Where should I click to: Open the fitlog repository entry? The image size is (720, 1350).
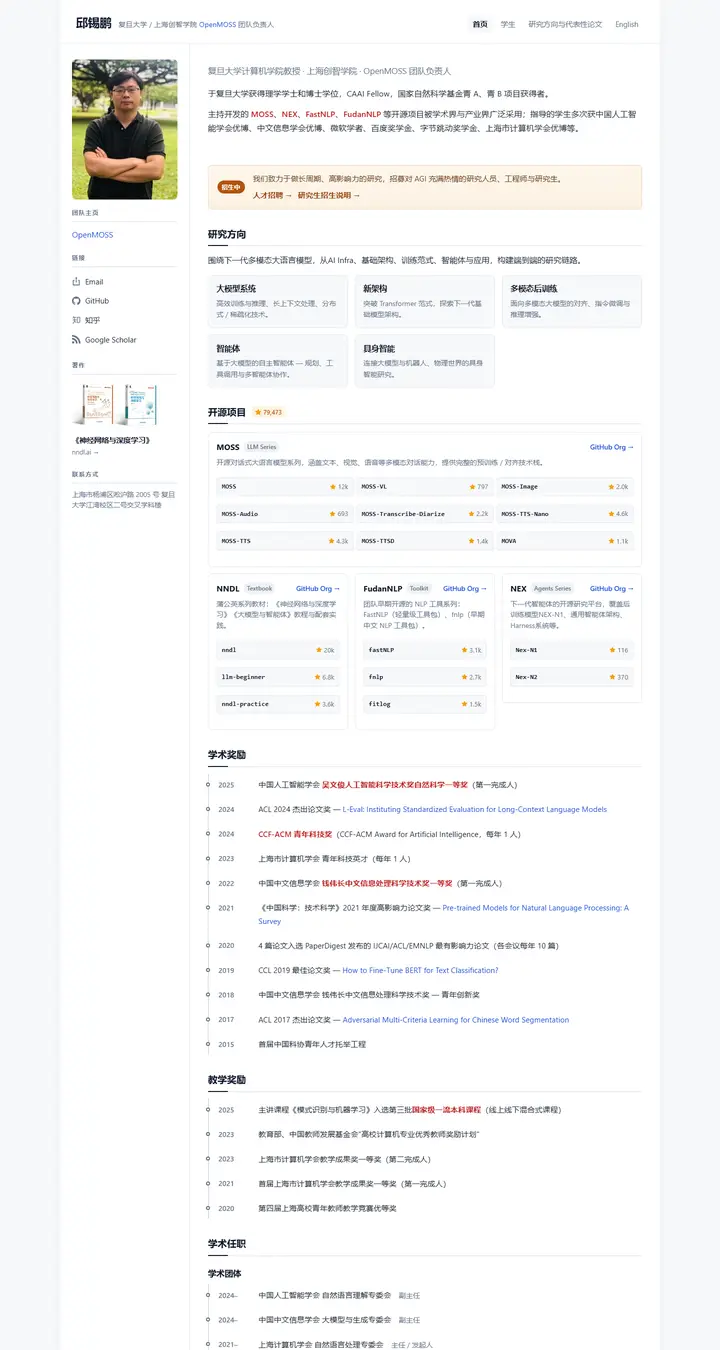tap(425, 704)
